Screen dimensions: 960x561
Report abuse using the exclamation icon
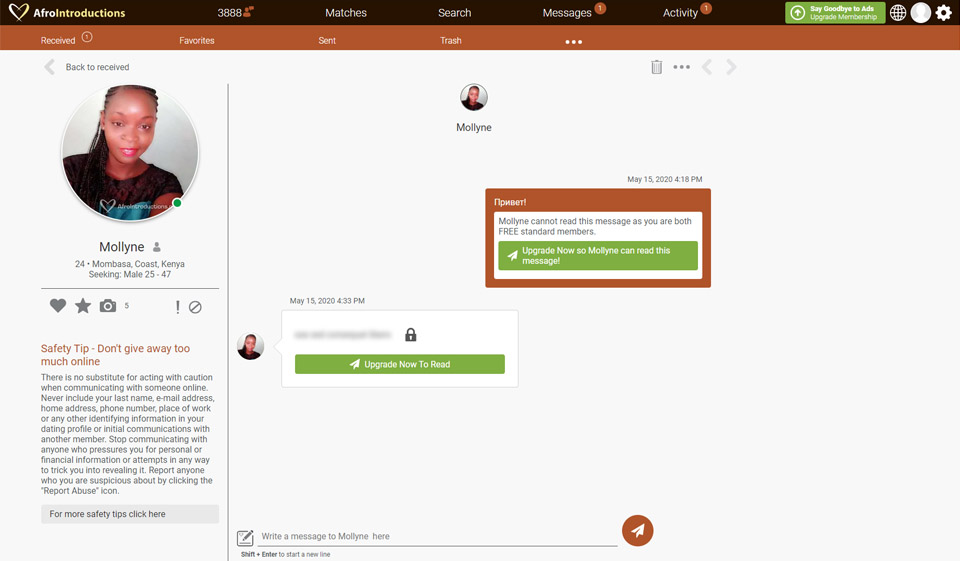(x=178, y=307)
